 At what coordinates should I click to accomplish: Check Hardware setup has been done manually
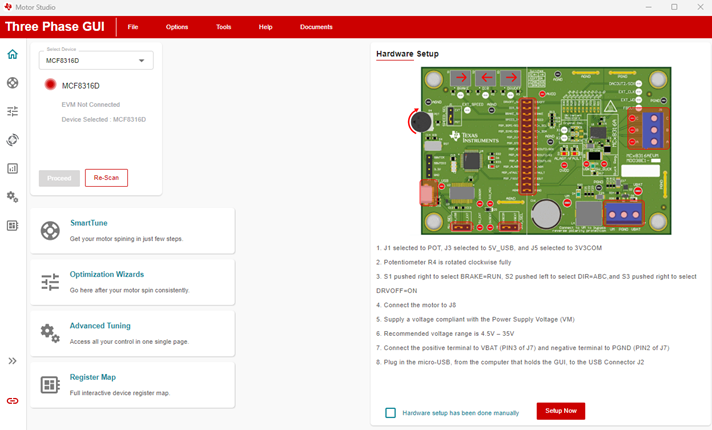[390, 412]
